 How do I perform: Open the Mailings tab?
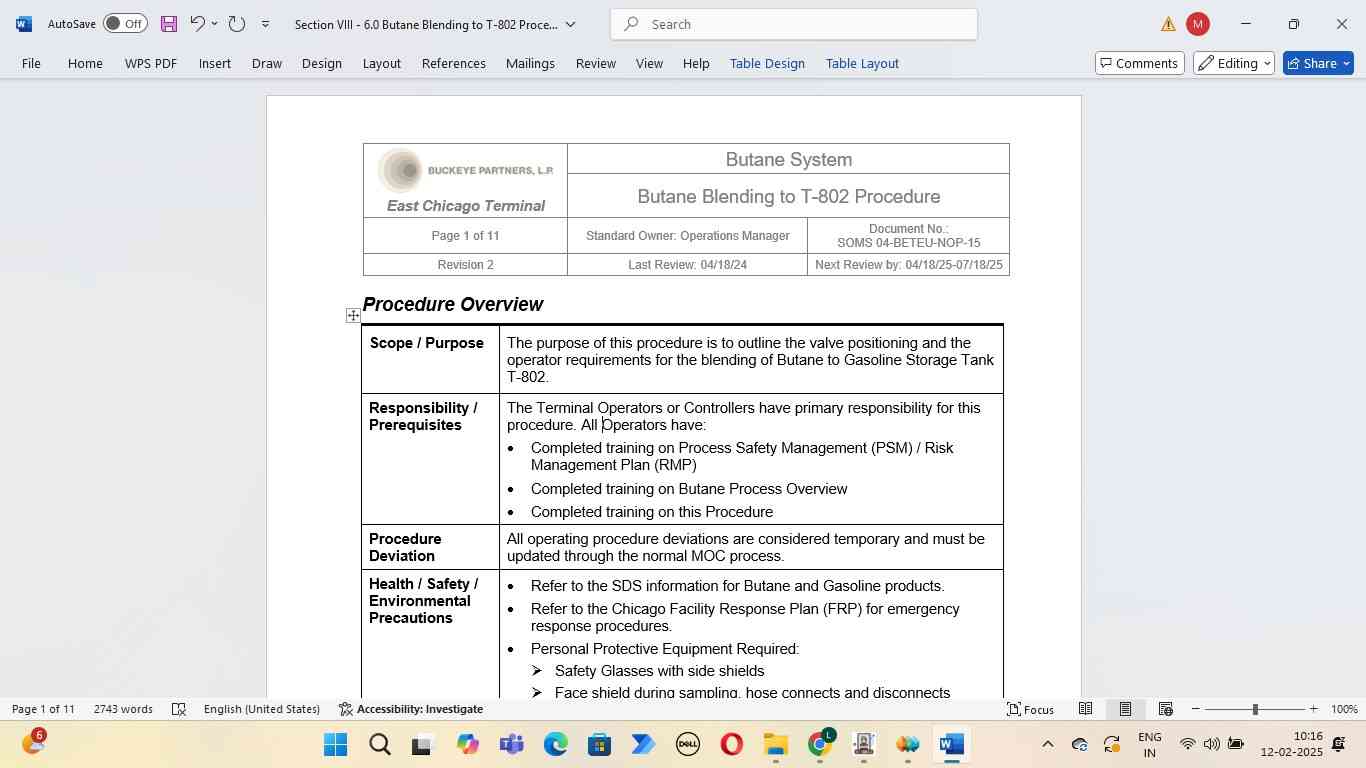pyautogui.click(x=530, y=63)
